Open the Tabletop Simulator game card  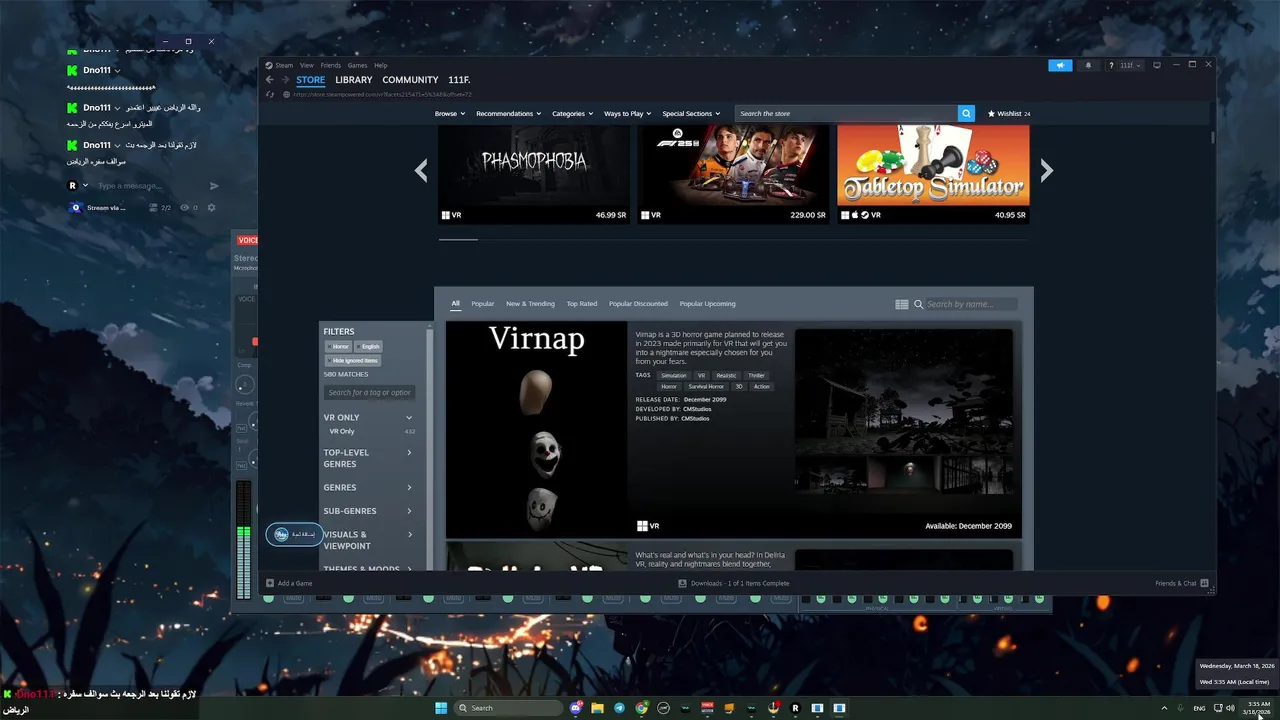[933, 174]
